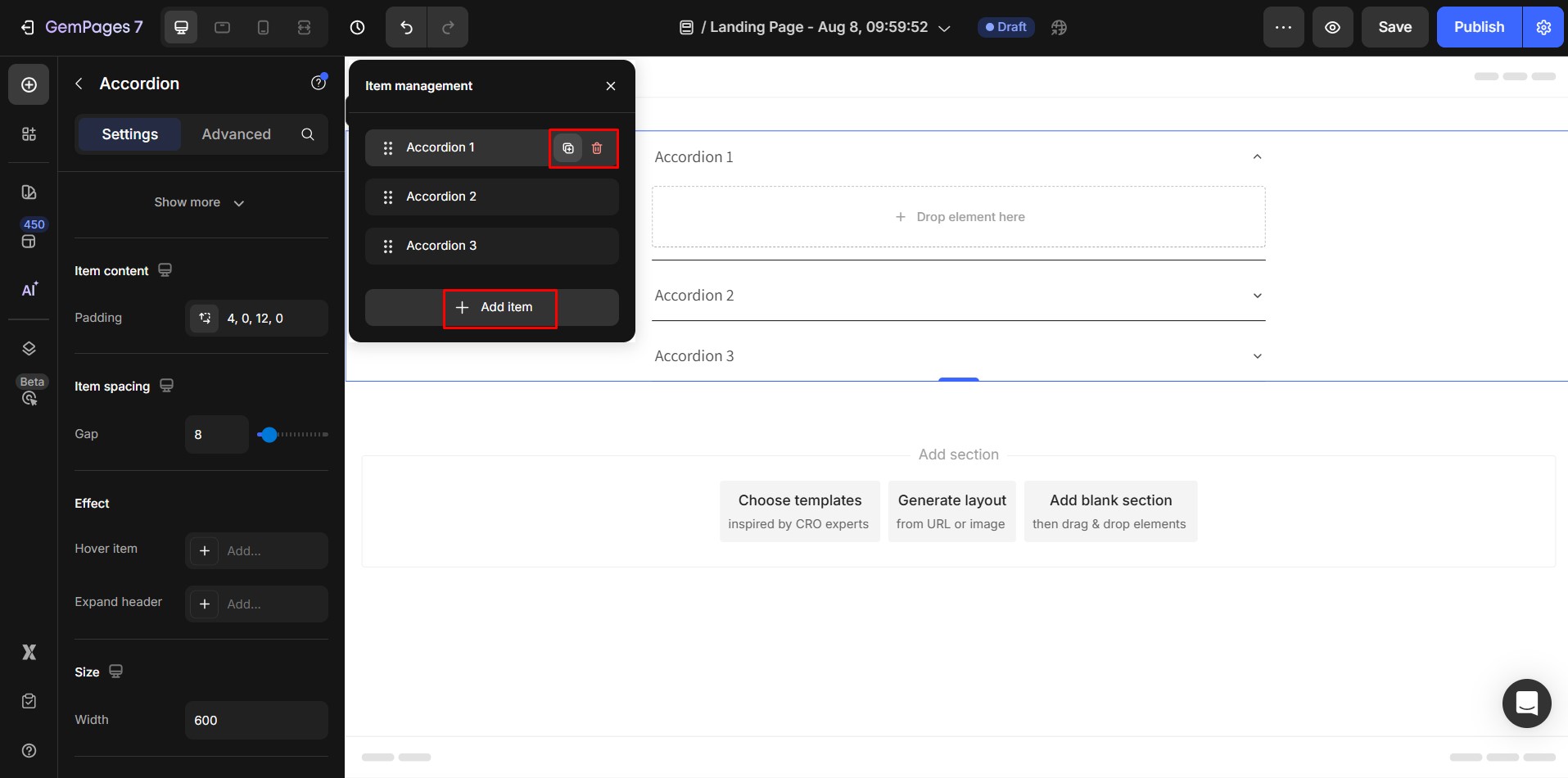
Task: Duplicate the Accordion 1 item
Action: pyautogui.click(x=568, y=148)
